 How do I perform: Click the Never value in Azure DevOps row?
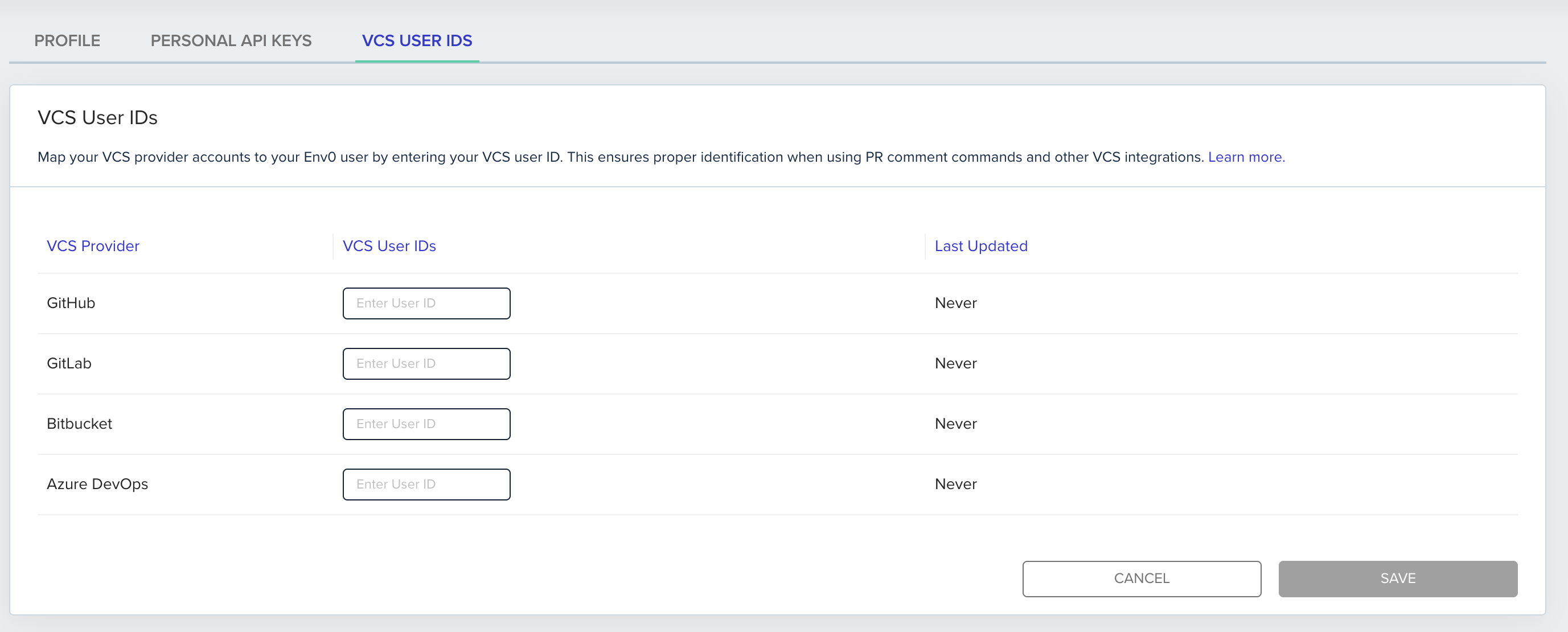click(x=955, y=484)
